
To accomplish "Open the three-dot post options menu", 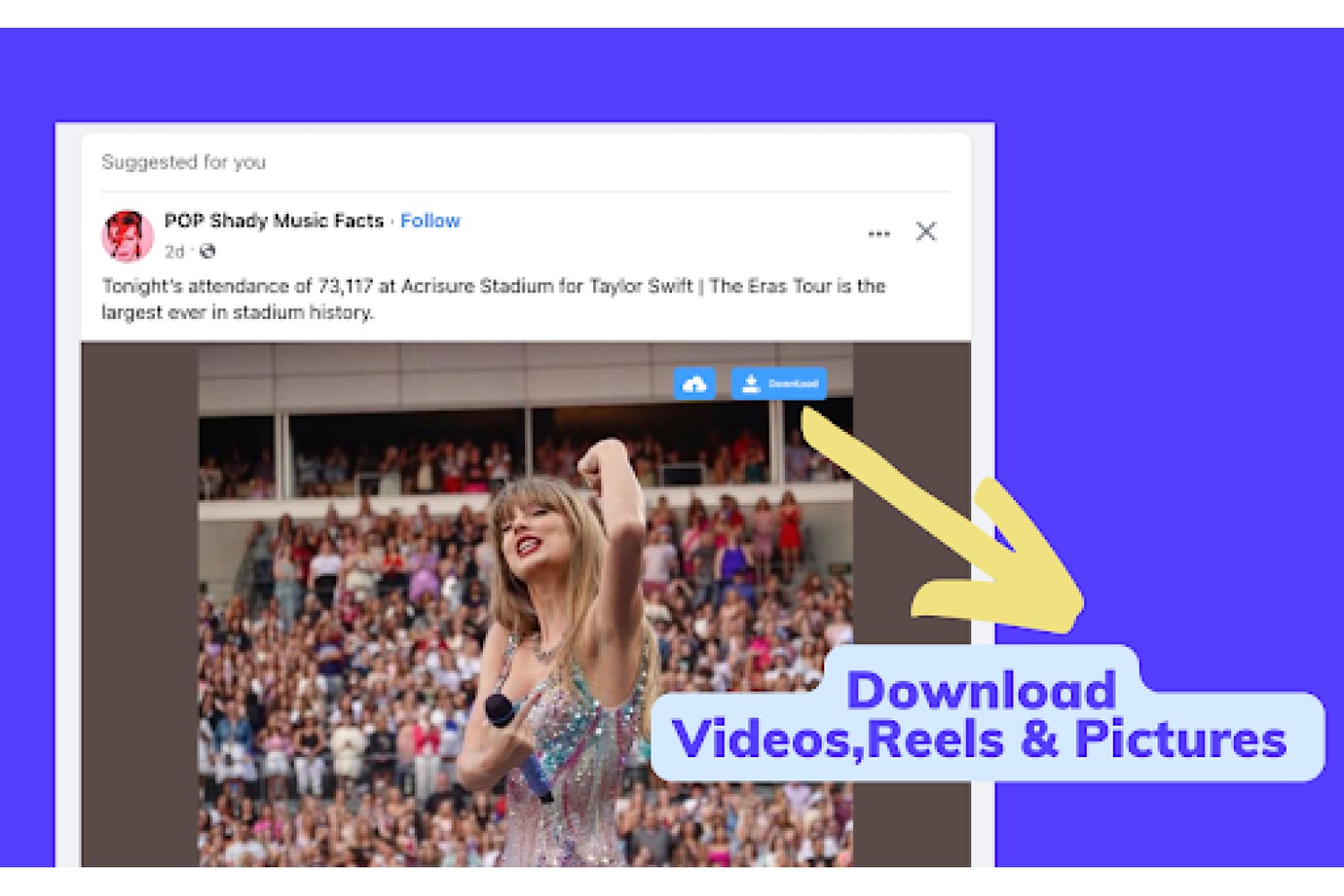I will [879, 233].
